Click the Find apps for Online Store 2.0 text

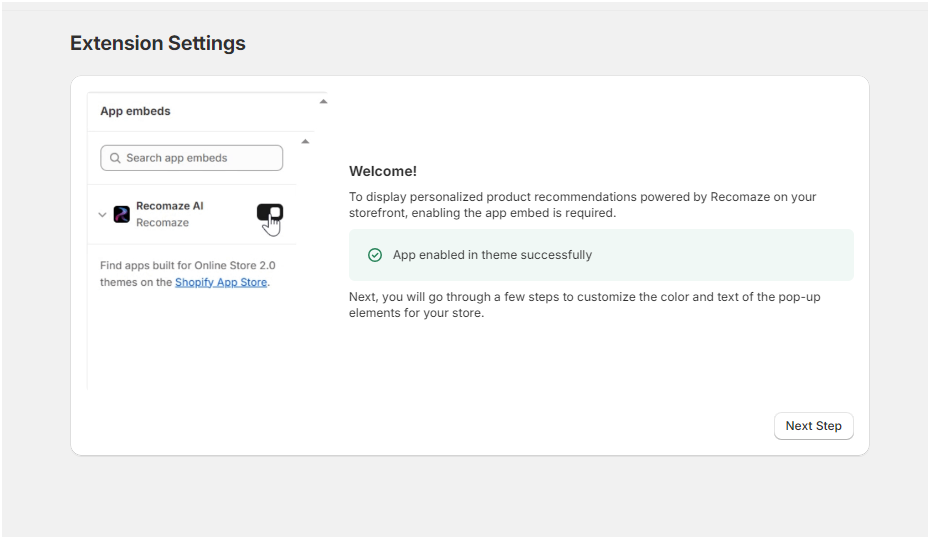(187, 274)
